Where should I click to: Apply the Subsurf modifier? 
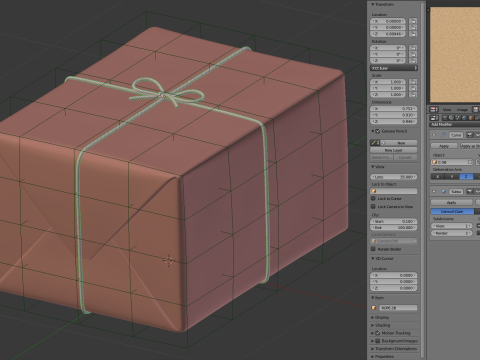(x=451, y=202)
